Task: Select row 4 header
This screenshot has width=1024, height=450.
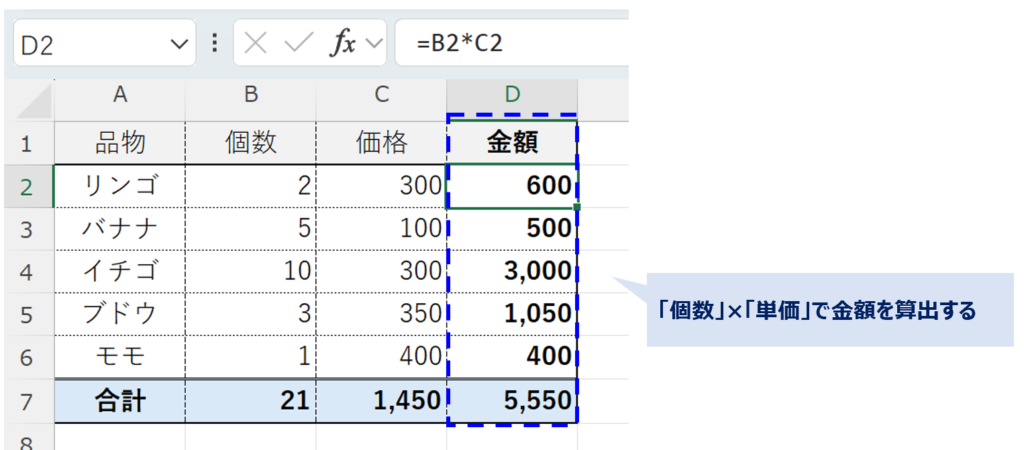Action: (x=29, y=272)
